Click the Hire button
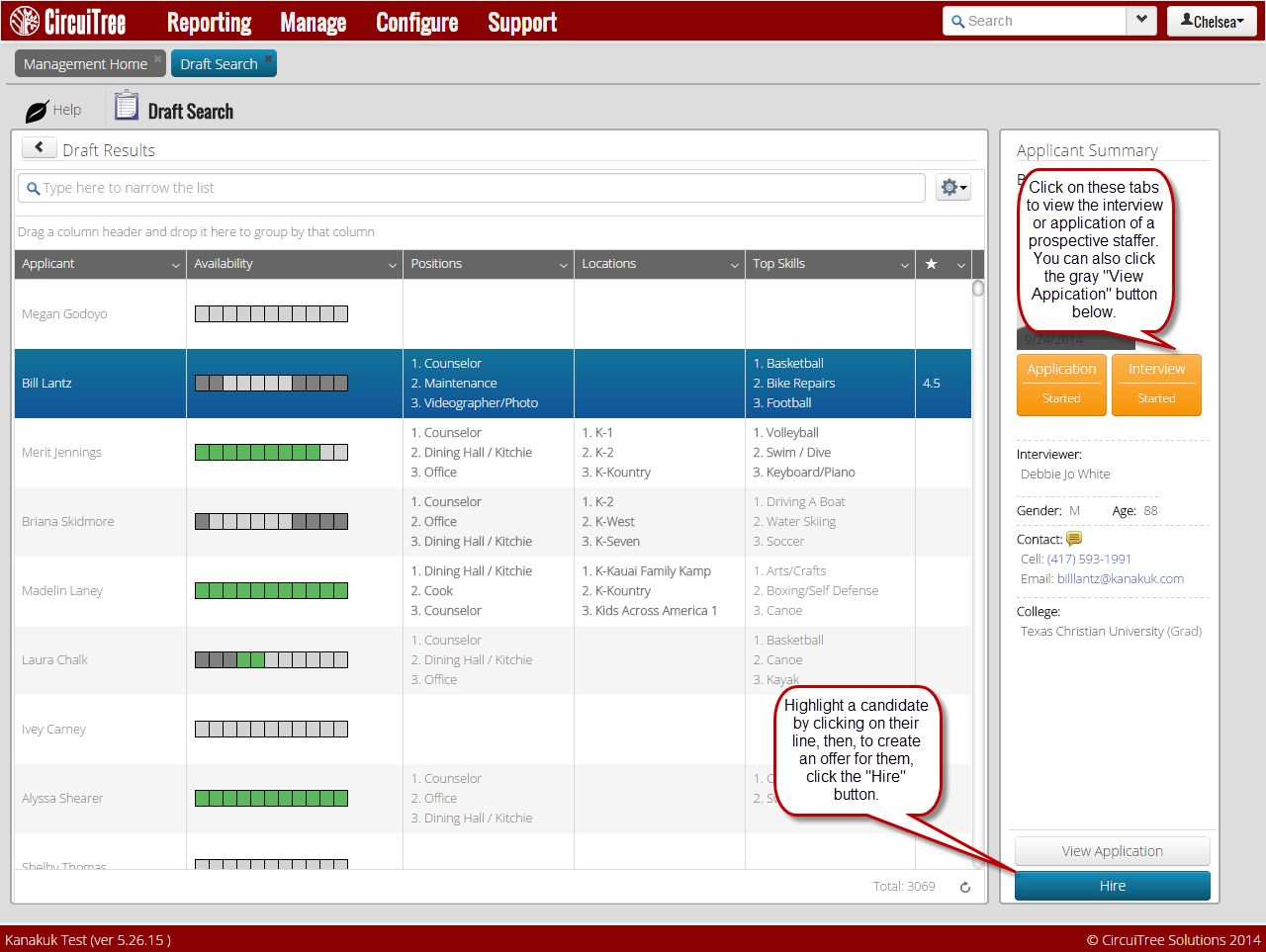This screenshot has width=1266, height=952. 1112,886
